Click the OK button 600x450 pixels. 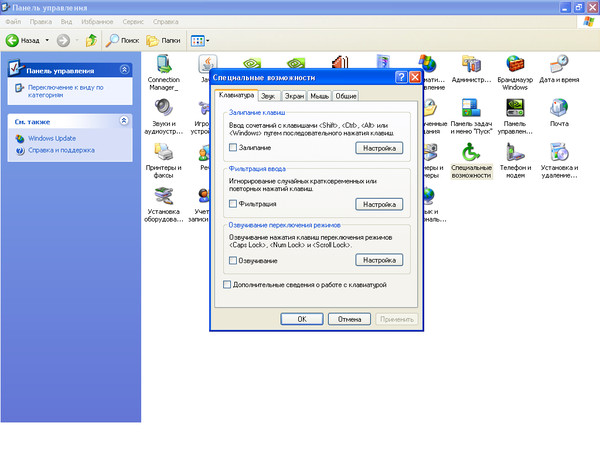point(302,319)
